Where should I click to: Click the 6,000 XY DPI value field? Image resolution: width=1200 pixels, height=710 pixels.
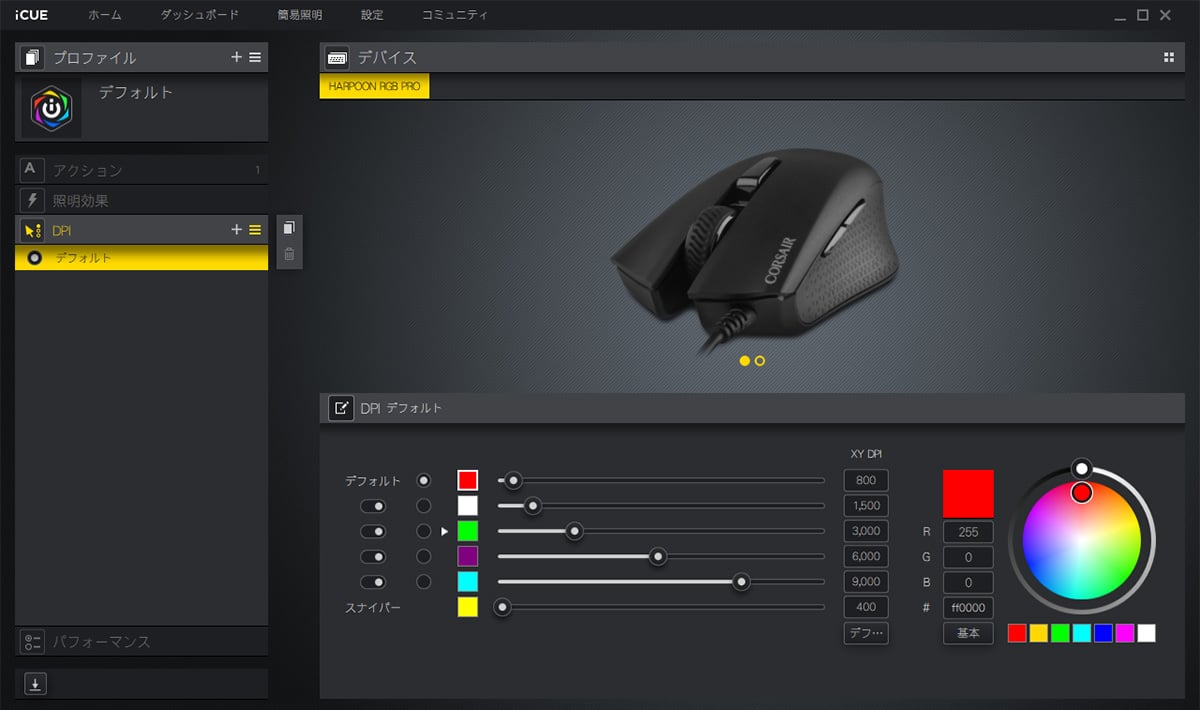pyautogui.click(x=866, y=556)
